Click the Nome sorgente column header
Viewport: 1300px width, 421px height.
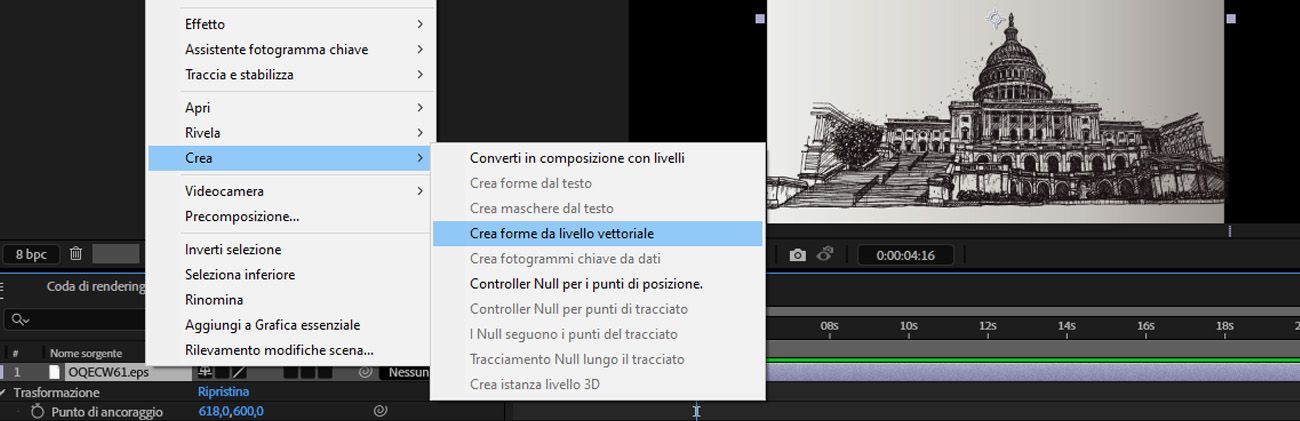[x=86, y=353]
